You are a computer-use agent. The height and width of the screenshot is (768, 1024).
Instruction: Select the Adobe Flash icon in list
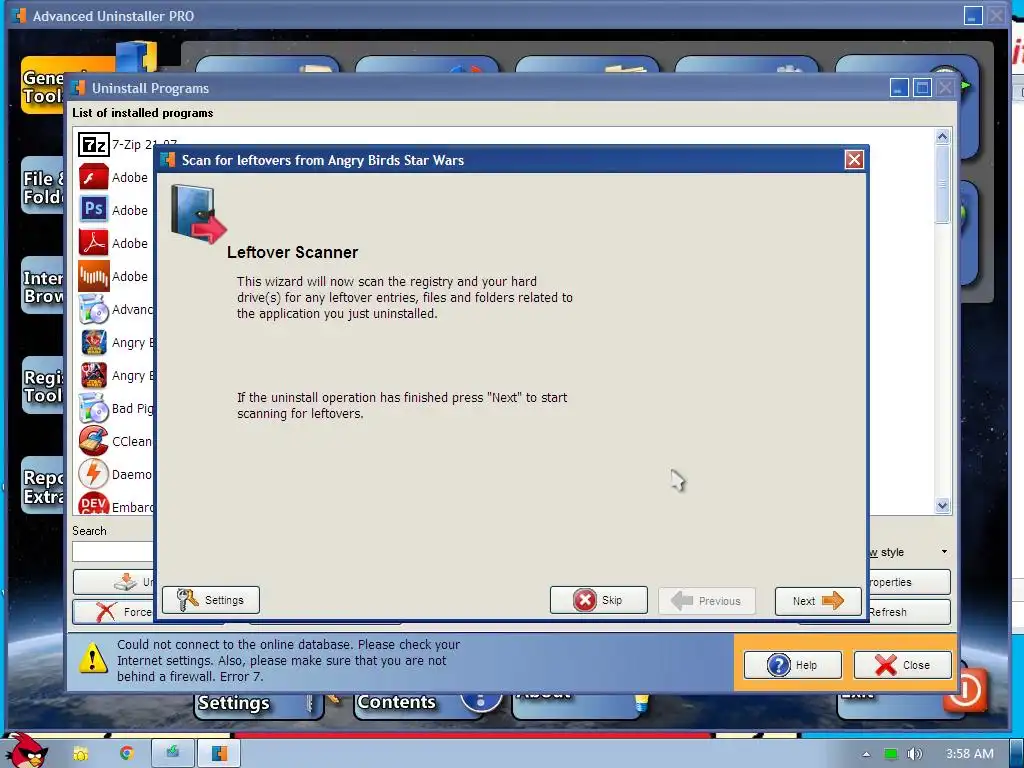(93, 177)
